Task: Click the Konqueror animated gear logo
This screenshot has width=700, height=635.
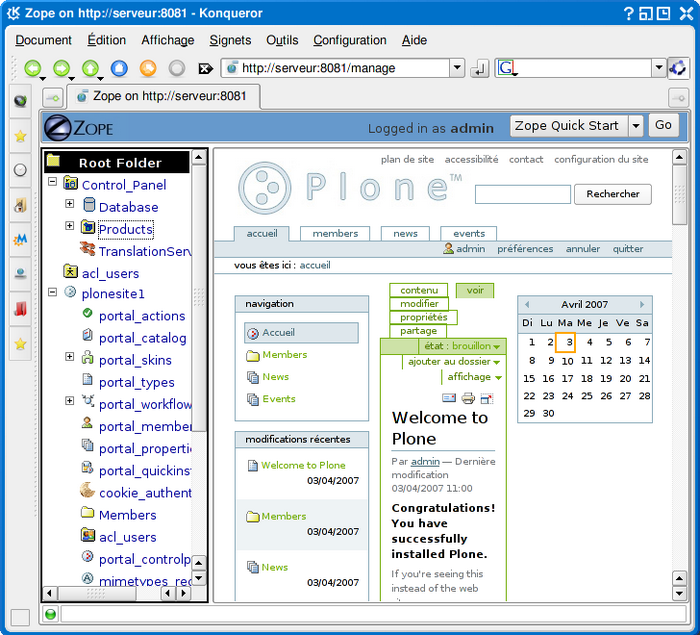Action: pos(678,68)
